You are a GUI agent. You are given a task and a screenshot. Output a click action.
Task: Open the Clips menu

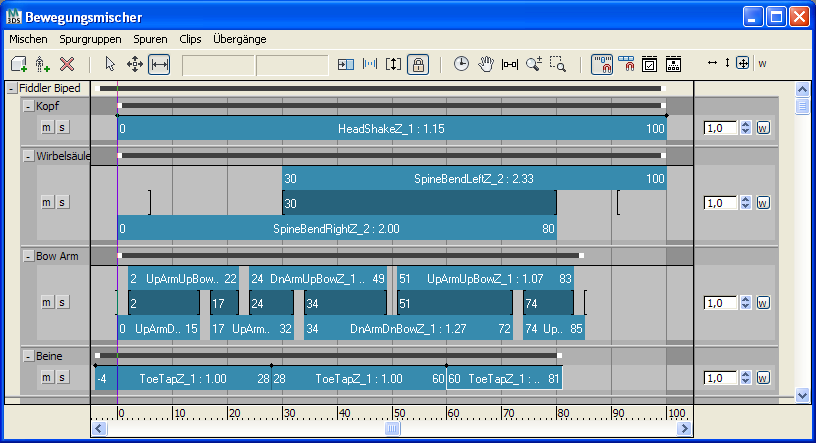coord(190,39)
